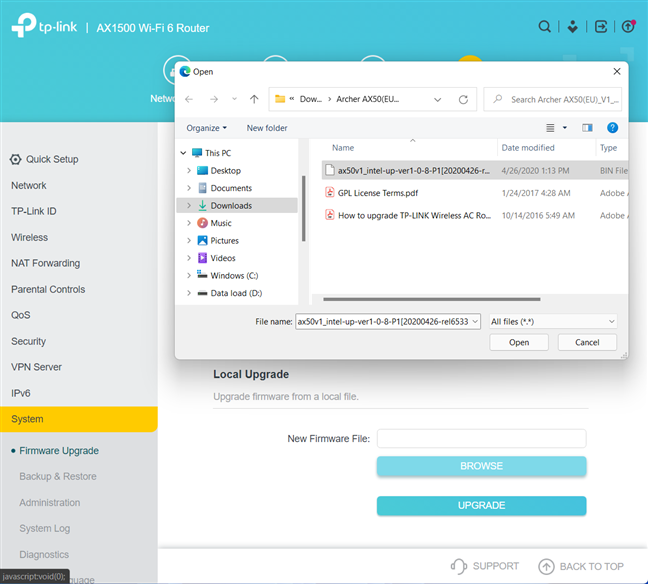Click the UPGRADE button
This screenshot has height=584, width=648.
click(x=481, y=505)
